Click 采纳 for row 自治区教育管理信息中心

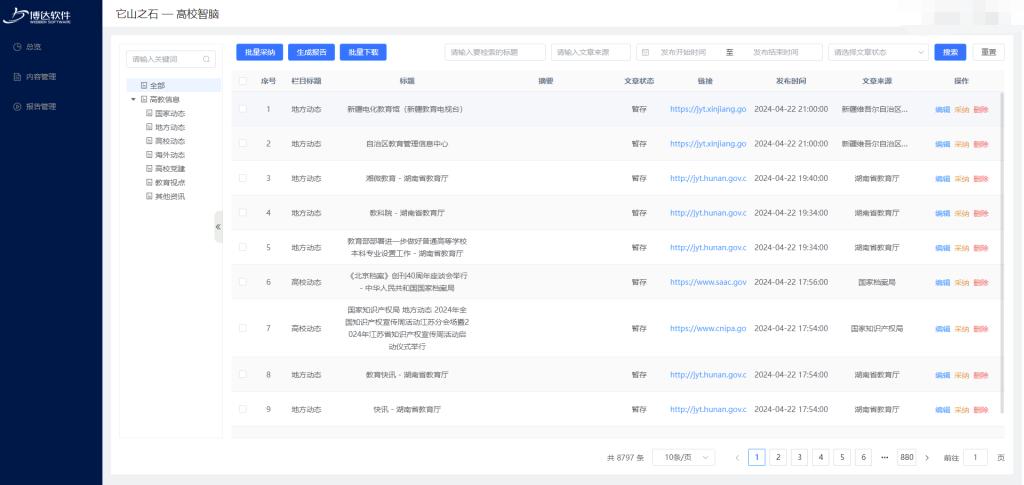click(961, 144)
